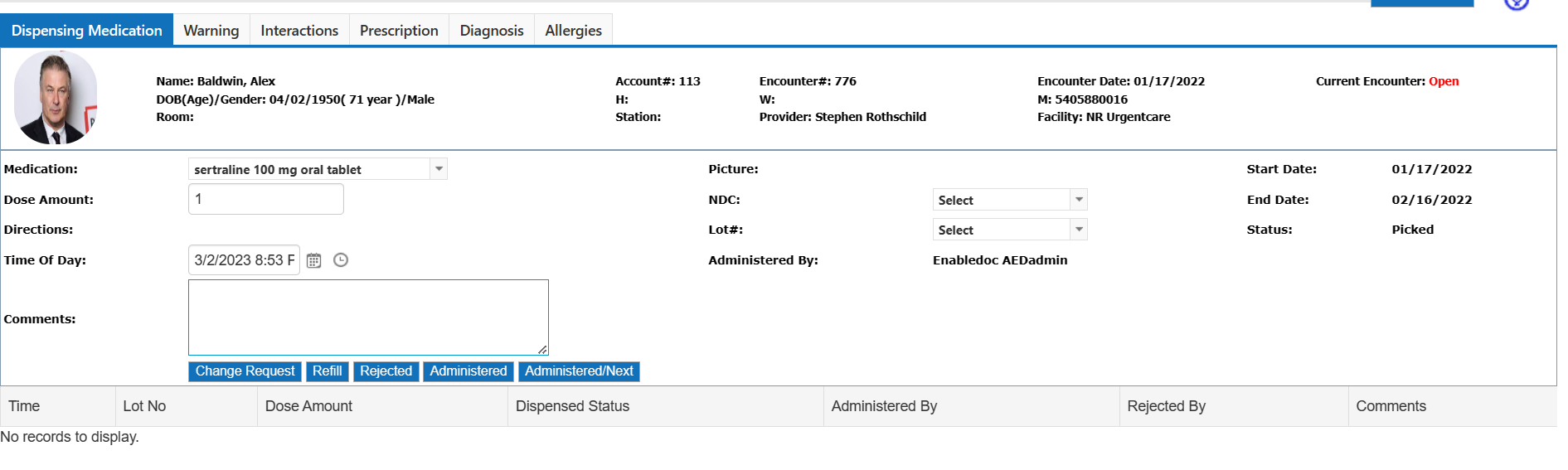Open the Interactions tab

coord(299,31)
